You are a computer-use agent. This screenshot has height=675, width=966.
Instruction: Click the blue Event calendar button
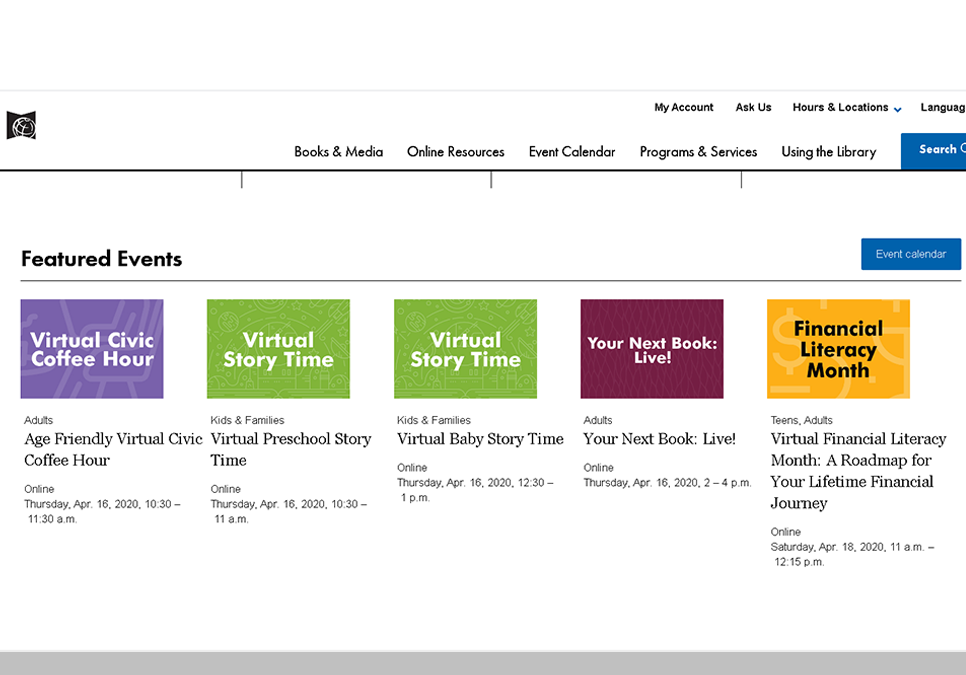pyautogui.click(x=910, y=254)
